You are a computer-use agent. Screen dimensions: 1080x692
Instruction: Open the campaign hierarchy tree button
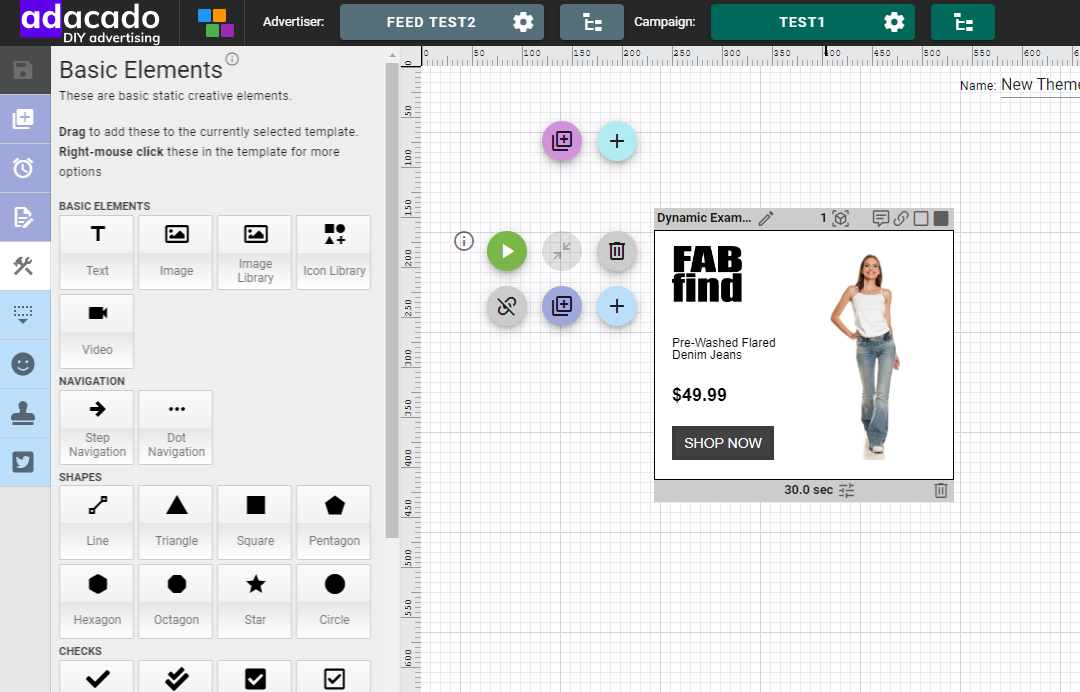(963, 23)
